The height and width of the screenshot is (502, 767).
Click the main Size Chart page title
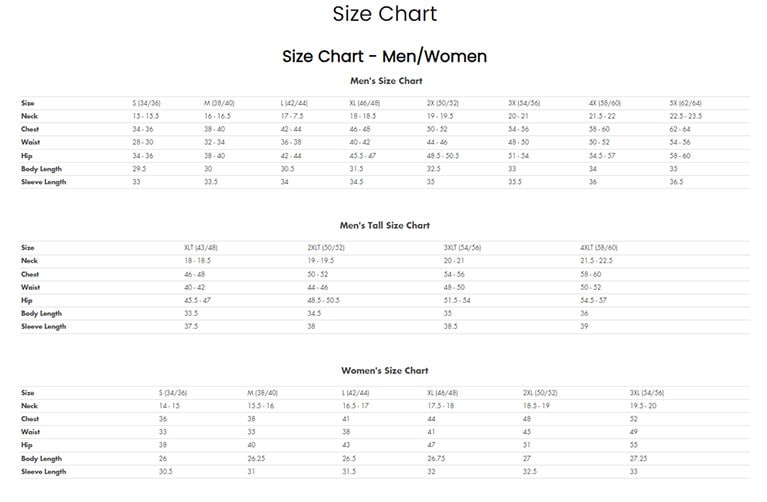(384, 14)
